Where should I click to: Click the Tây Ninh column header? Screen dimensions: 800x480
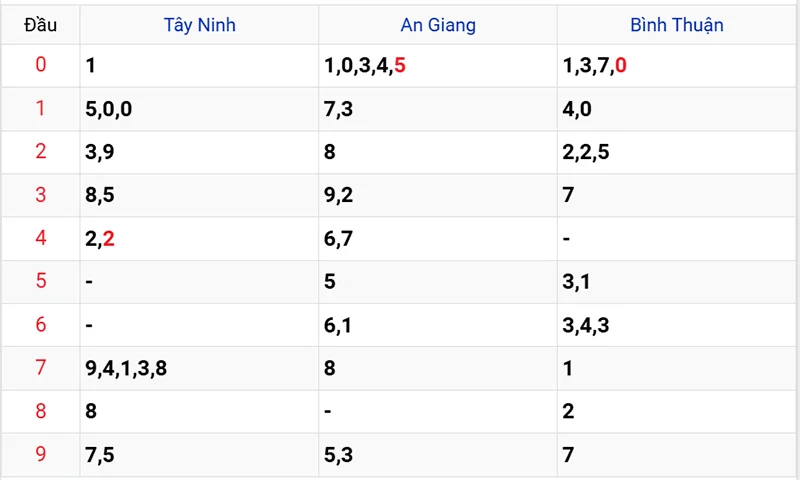[x=200, y=25]
